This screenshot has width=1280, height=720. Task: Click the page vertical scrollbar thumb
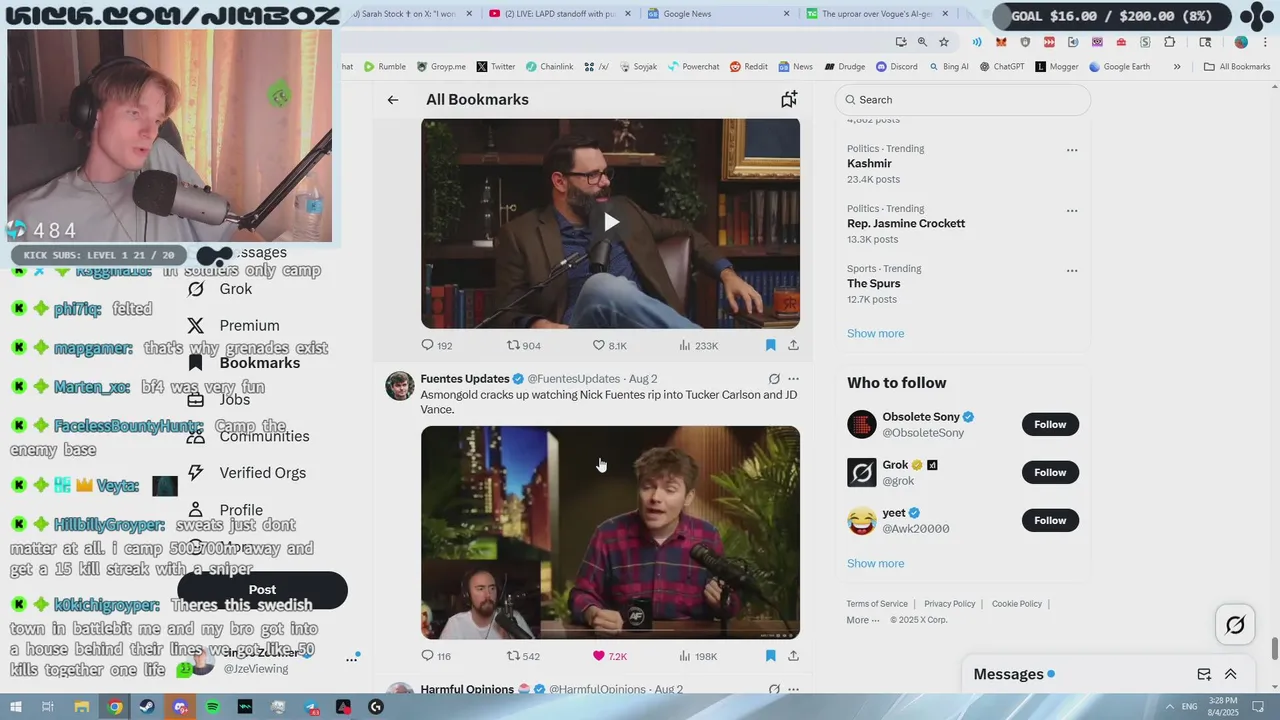point(1274,648)
